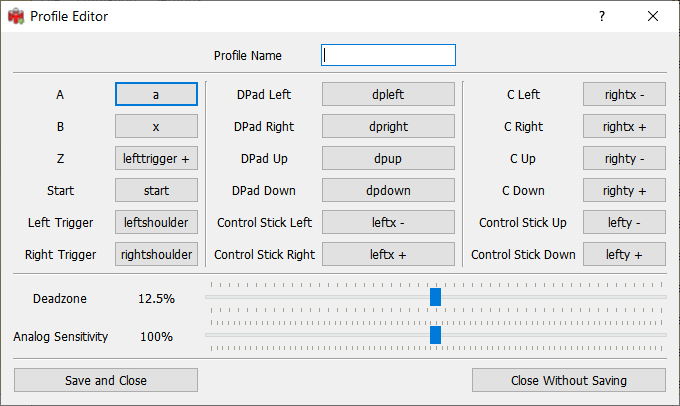Rebind Right Trigger 'rightshoulder' button
Image resolution: width=680 pixels, height=406 pixels.
click(x=156, y=254)
